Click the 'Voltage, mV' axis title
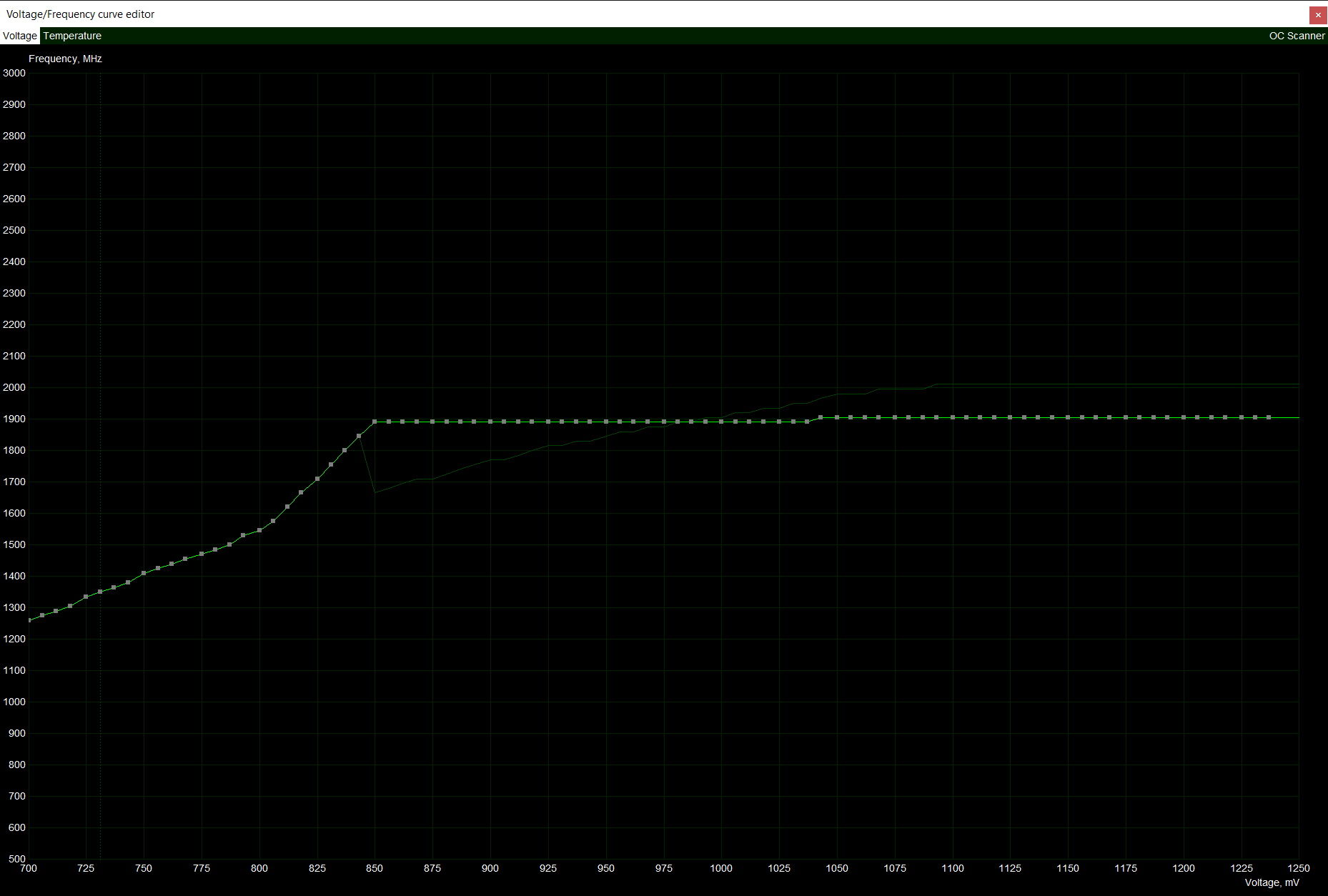This screenshot has width=1328, height=896. click(x=1272, y=882)
